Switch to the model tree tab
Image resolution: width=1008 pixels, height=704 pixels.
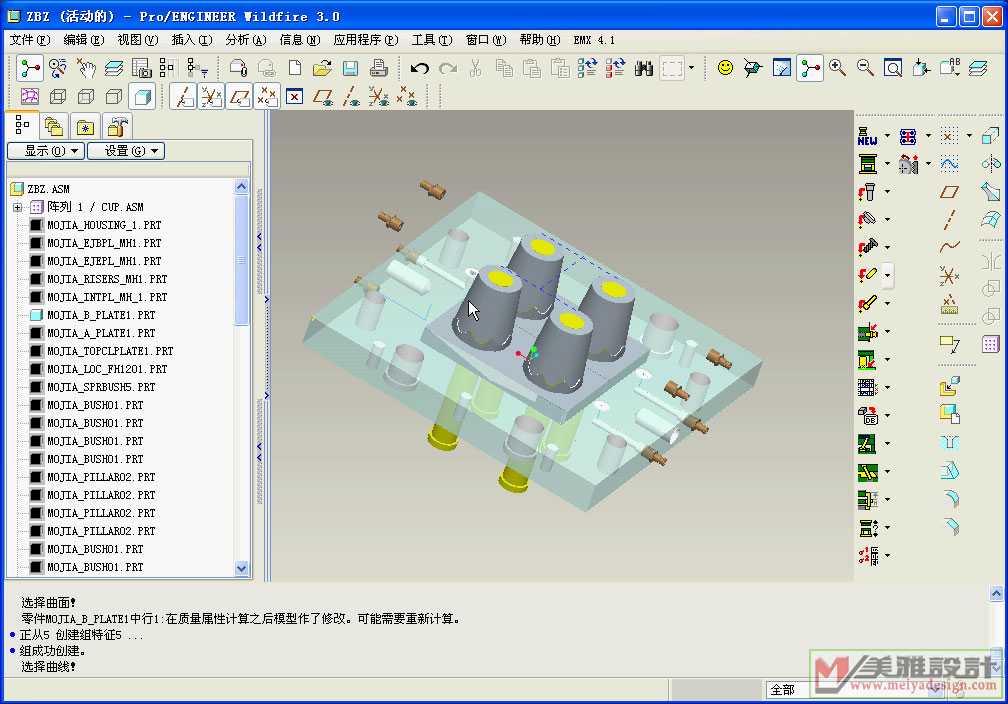pyautogui.click(x=22, y=125)
